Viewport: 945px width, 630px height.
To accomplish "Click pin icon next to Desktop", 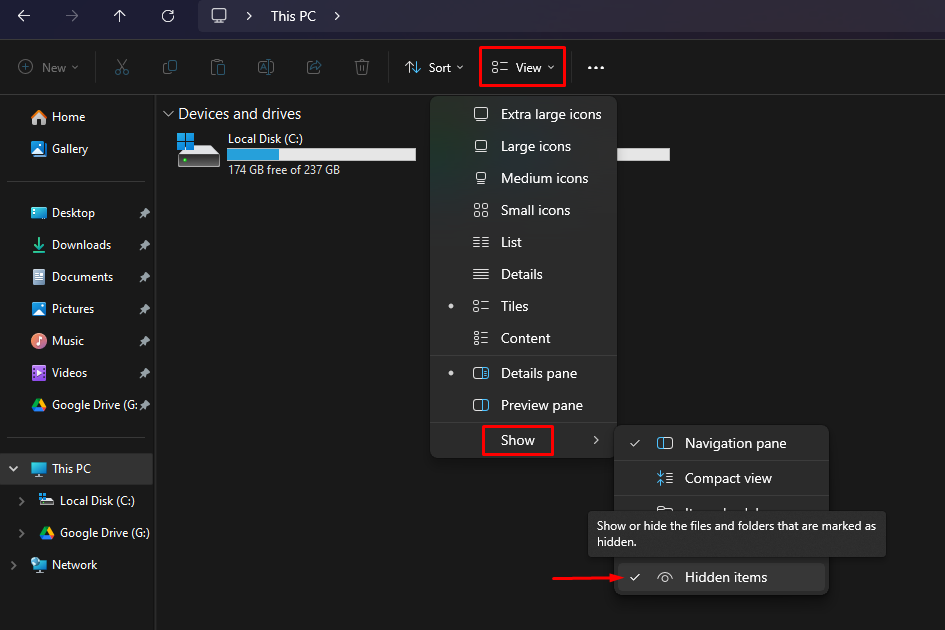I will pos(144,213).
